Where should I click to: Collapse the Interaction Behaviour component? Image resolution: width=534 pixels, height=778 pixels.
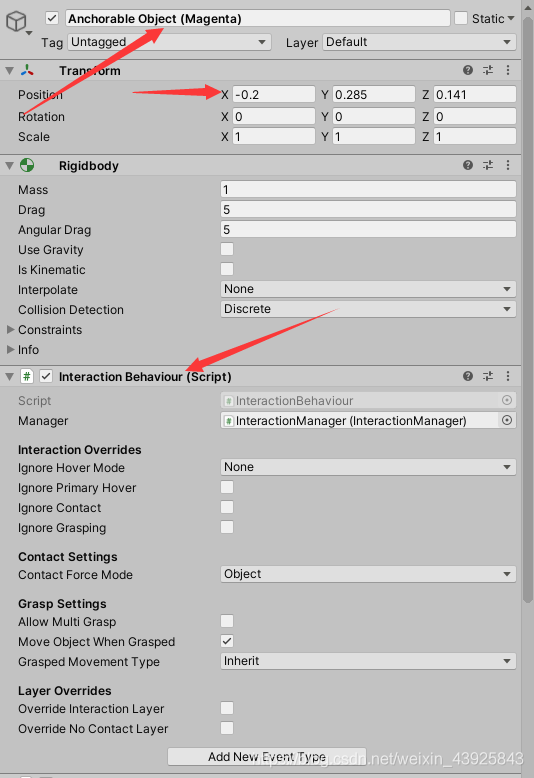9,377
